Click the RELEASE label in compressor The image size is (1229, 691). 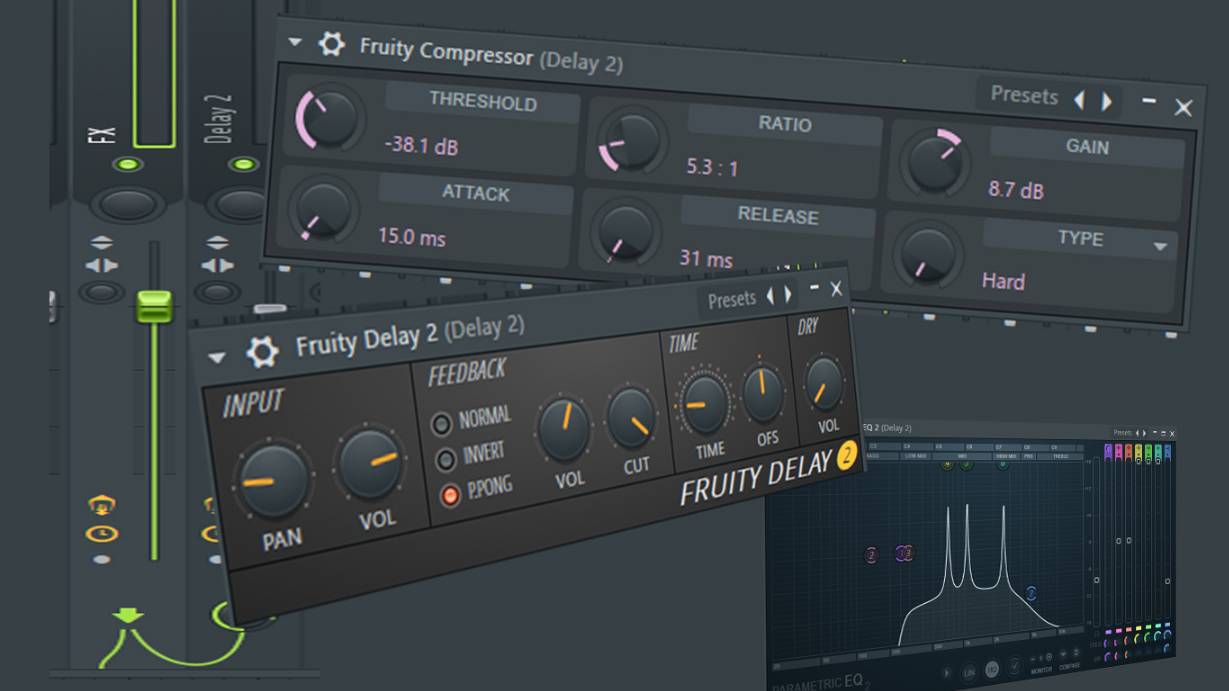(x=778, y=215)
